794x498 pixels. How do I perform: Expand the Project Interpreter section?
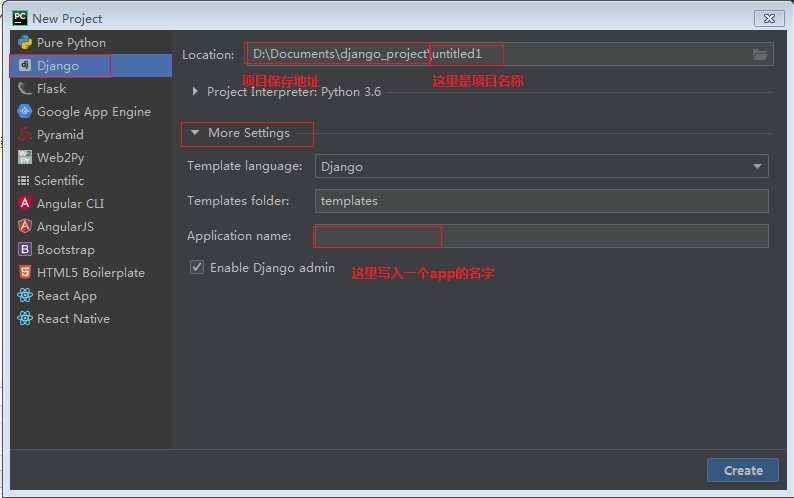[x=195, y=91]
